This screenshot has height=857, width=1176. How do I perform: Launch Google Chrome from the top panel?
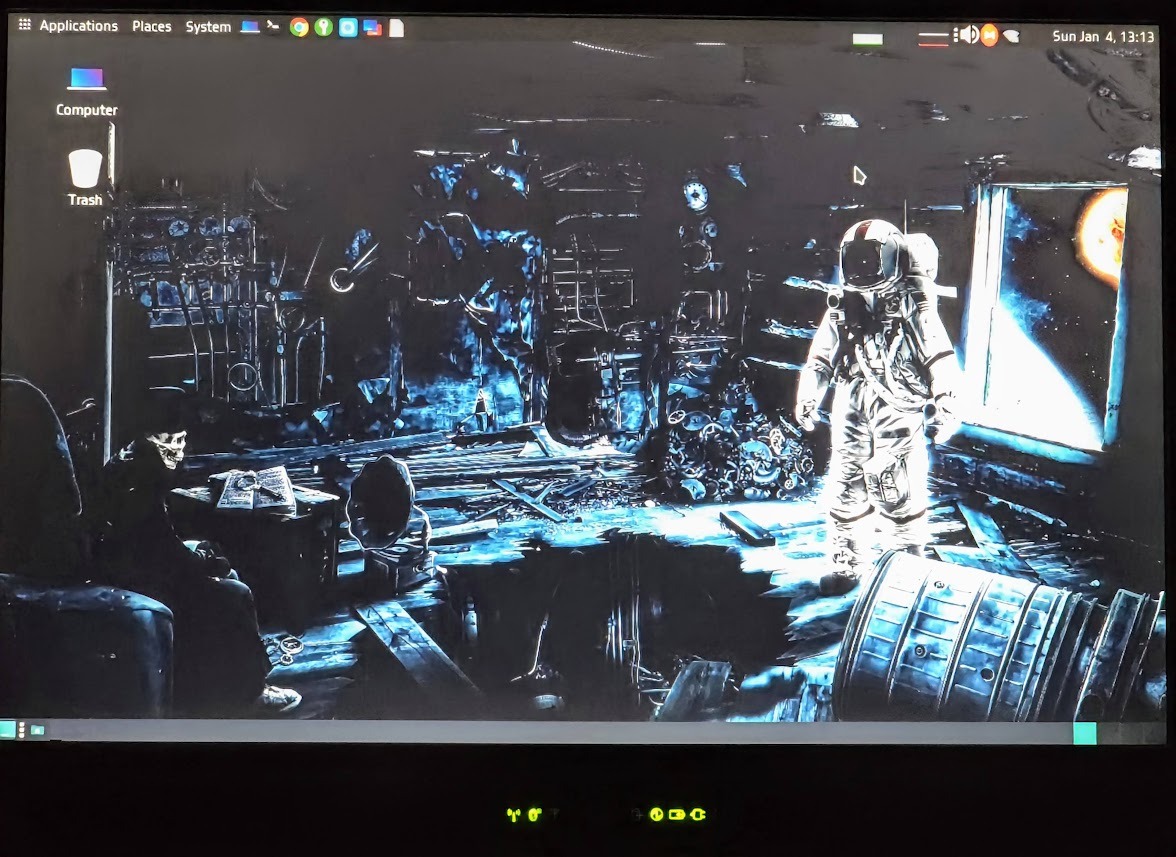point(299,28)
